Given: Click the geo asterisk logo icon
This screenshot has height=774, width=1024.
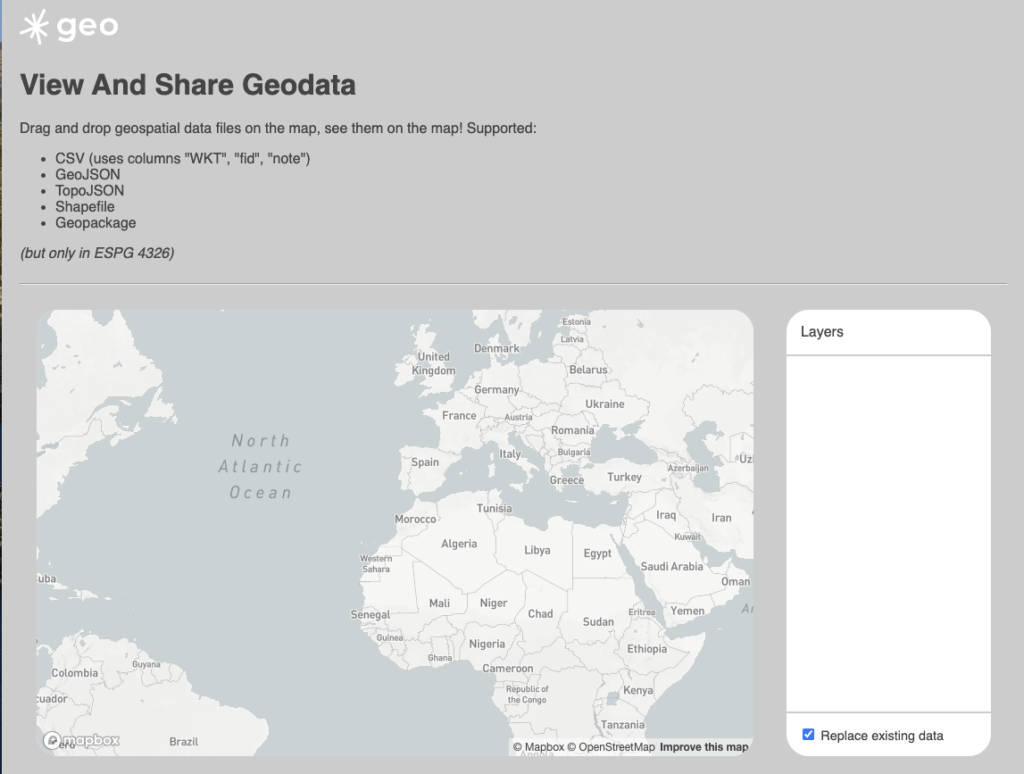Looking at the screenshot, I should point(37,25).
